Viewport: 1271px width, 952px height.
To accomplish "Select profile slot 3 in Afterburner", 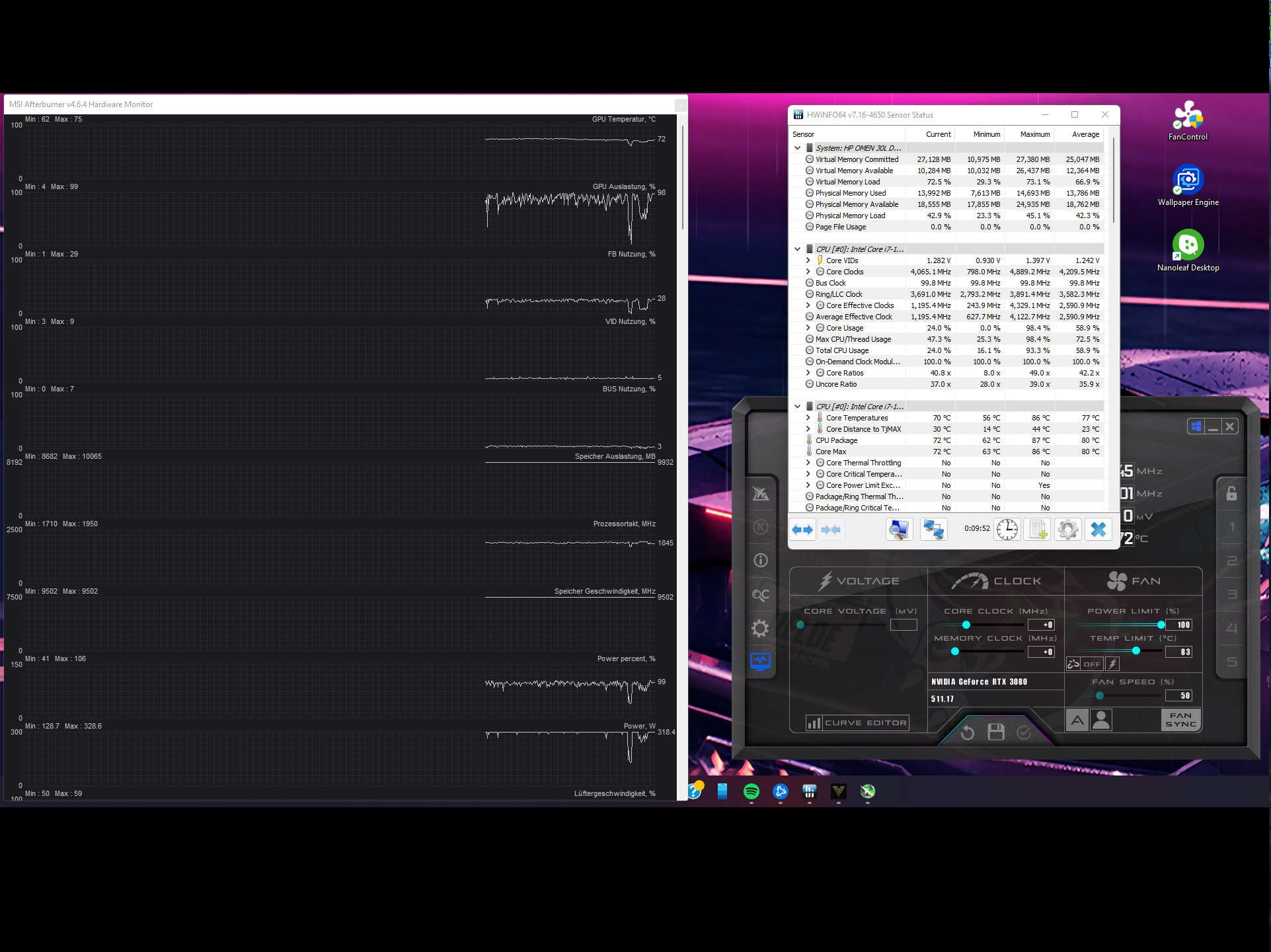I will pos(1231,594).
